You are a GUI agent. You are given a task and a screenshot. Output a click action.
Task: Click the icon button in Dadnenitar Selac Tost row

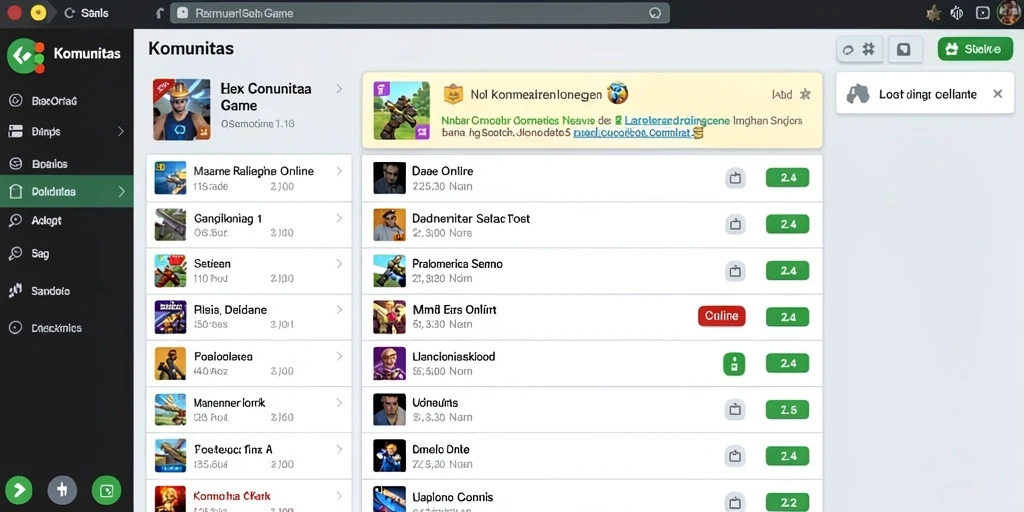[735, 224]
